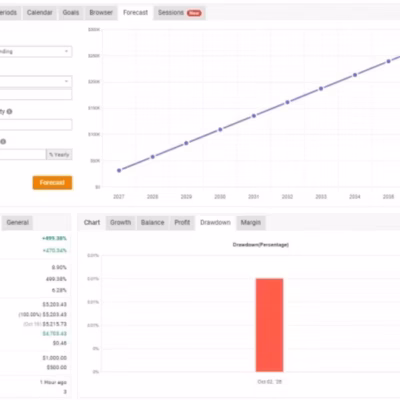The height and width of the screenshot is (400, 400).
Task: Click the 2031 x-axis label
Action: (254, 197)
